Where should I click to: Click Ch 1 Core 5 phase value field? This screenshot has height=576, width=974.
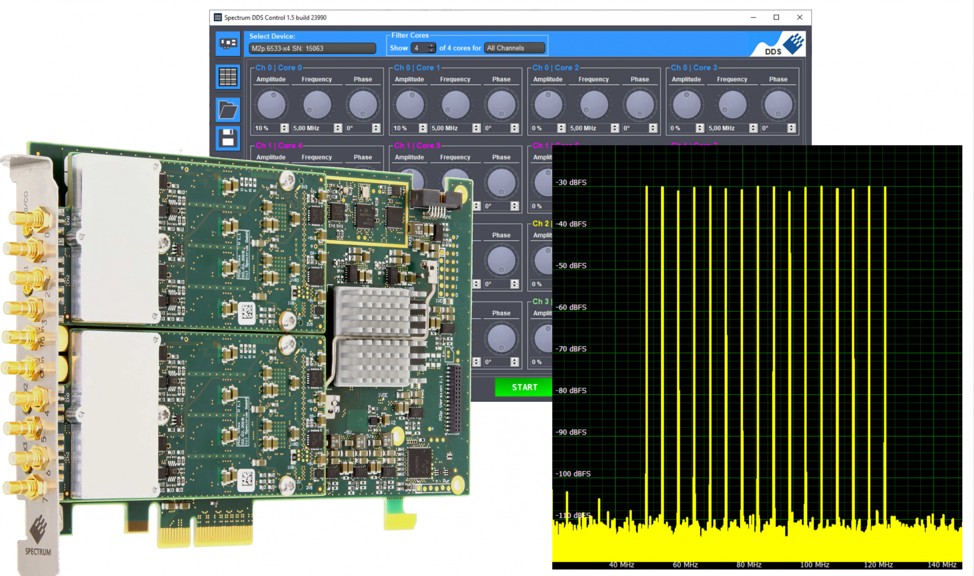click(496, 206)
